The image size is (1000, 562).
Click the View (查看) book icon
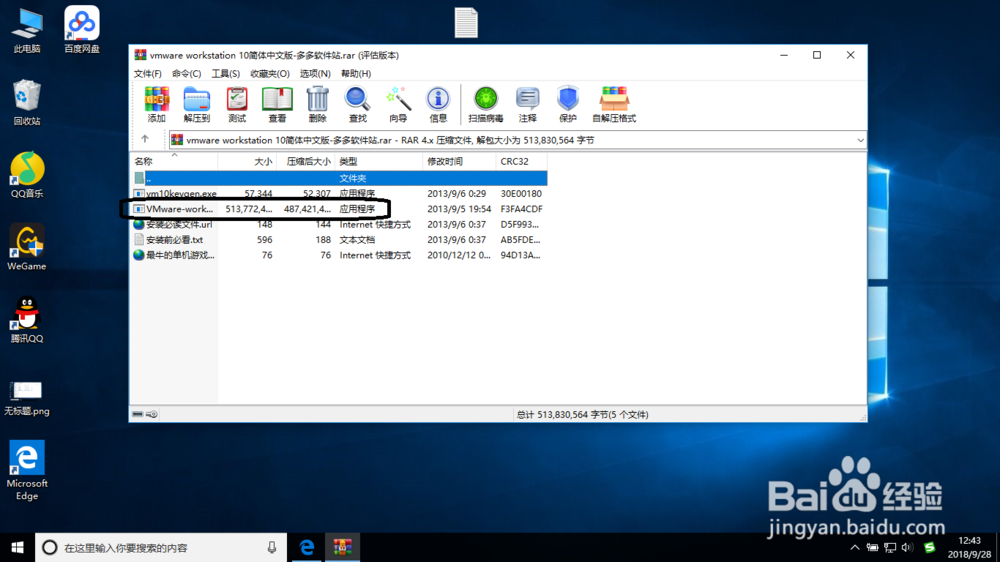pos(277,105)
